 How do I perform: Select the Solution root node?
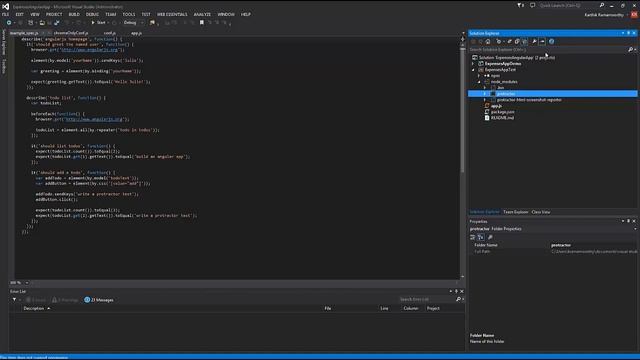(x=516, y=58)
